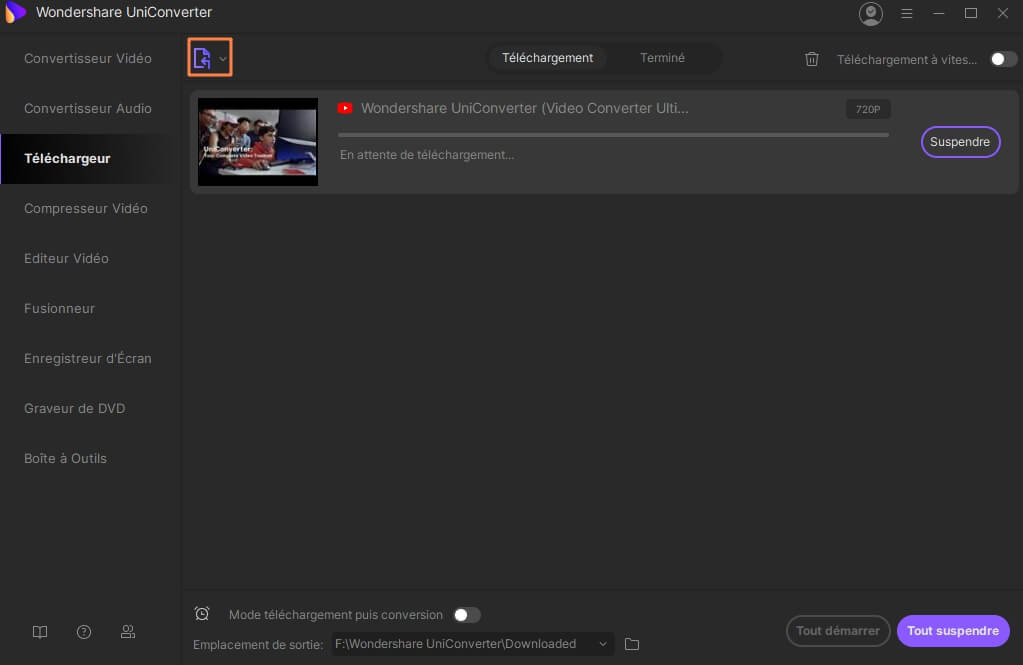
Task: Click the trash delete icon
Action: click(x=812, y=59)
